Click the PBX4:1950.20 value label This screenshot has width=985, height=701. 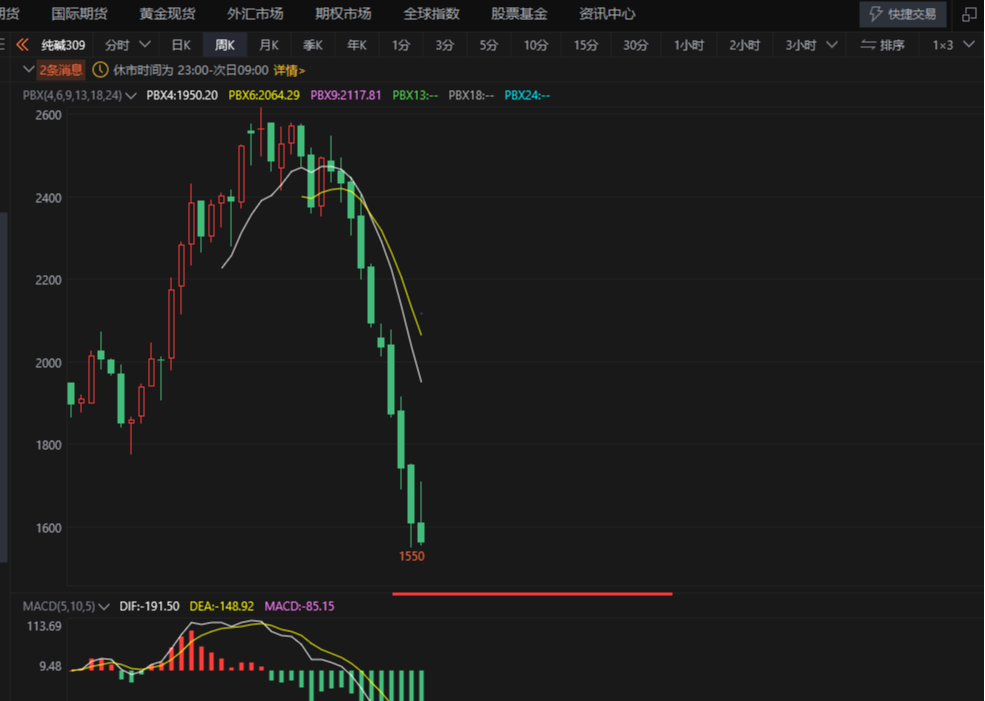click(182, 95)
